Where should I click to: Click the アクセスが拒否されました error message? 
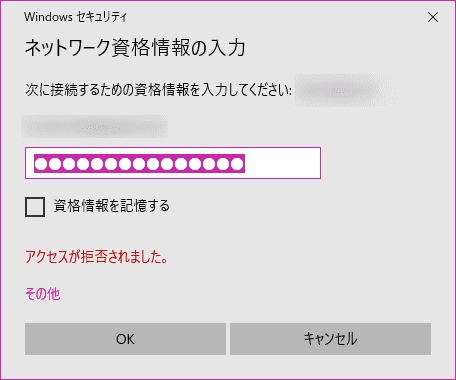coord(96,257)
